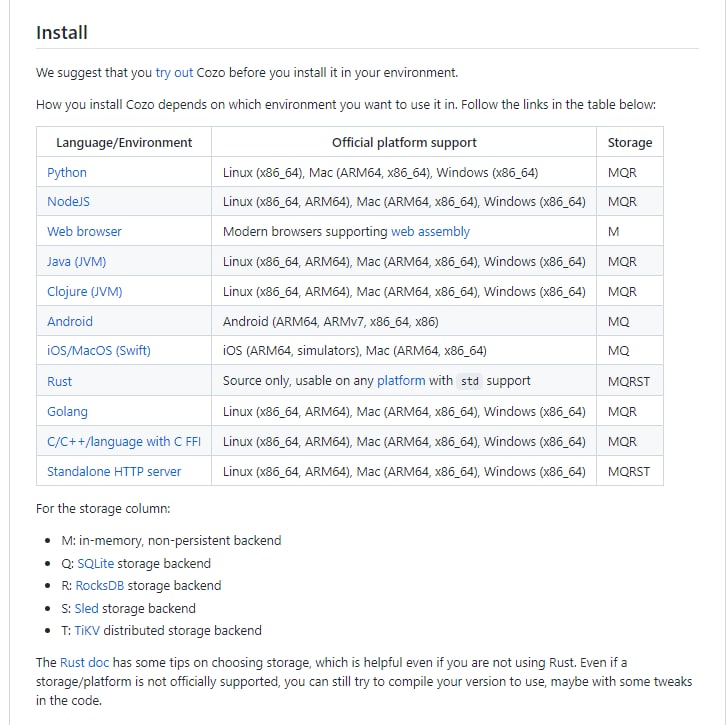Open the SQLite storage backend link
Image resolution: width=728 pixels, height=725 pixels.
click(95, 564)
